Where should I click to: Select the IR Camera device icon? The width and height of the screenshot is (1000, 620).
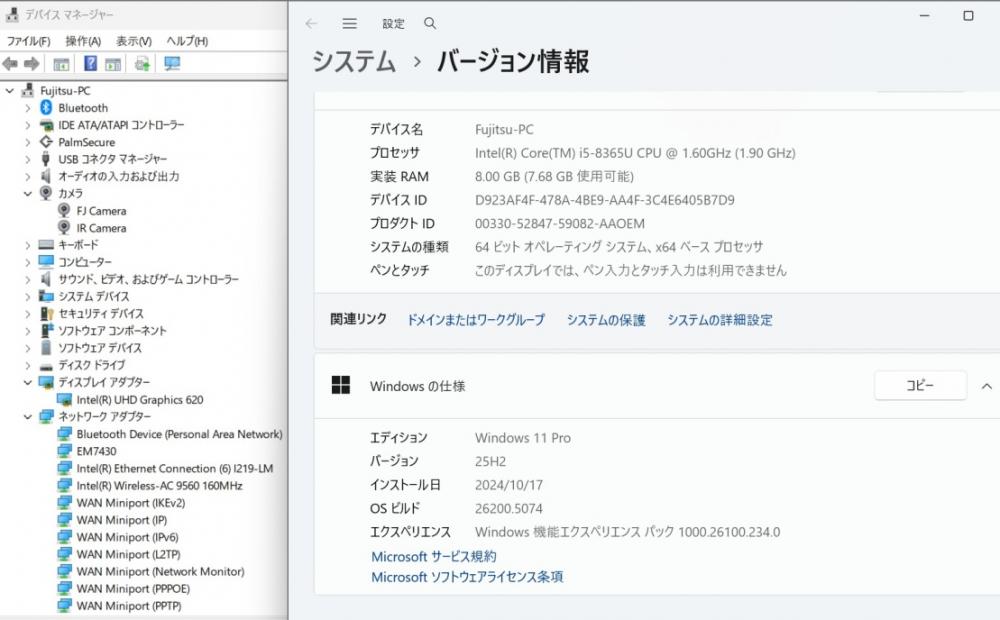click(x=64, y=227)
